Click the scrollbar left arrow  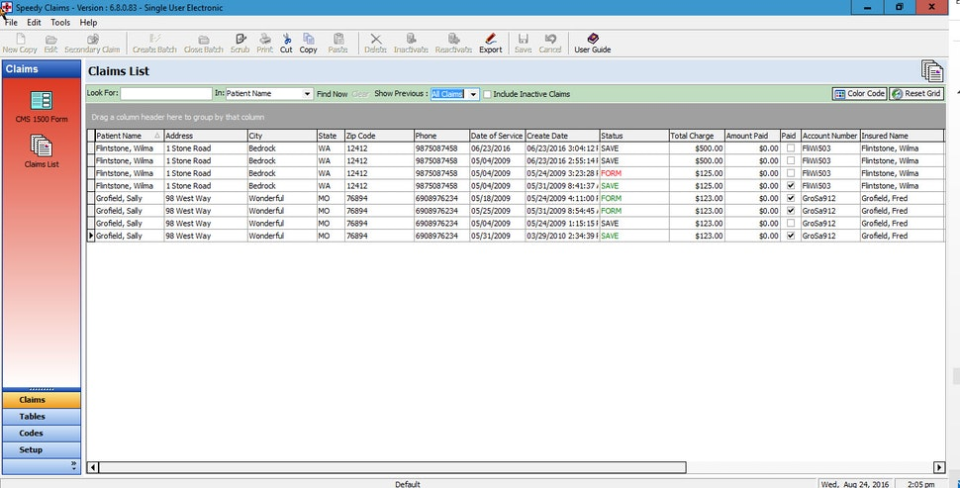pos(92,468)
